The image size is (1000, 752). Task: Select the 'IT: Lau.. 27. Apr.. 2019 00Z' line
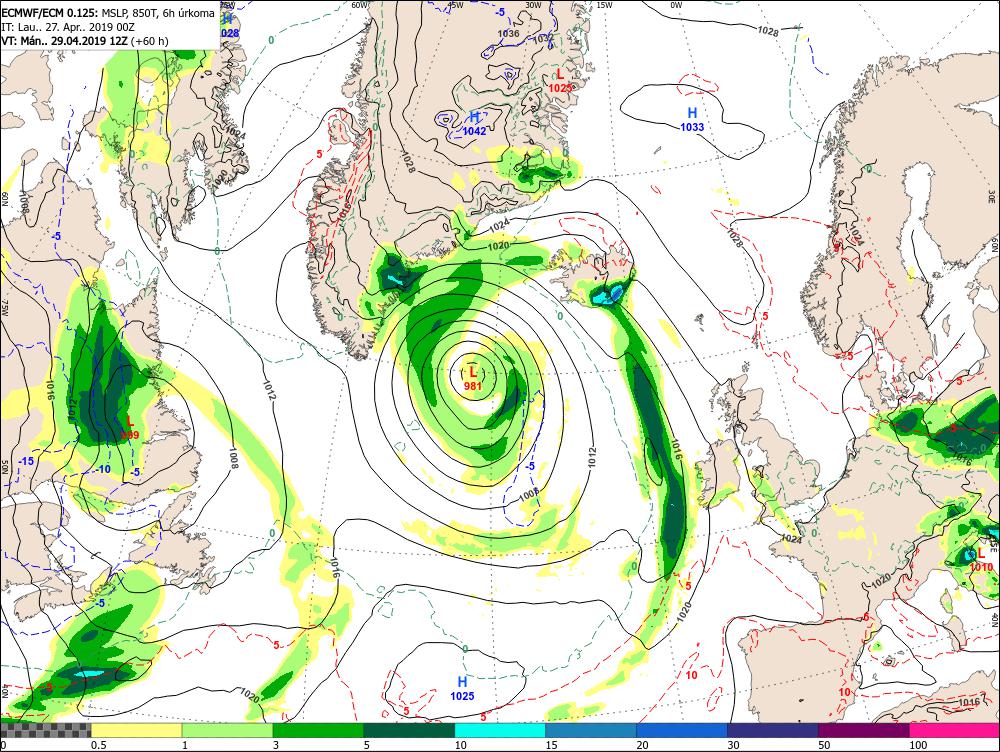tap(68, 27)
